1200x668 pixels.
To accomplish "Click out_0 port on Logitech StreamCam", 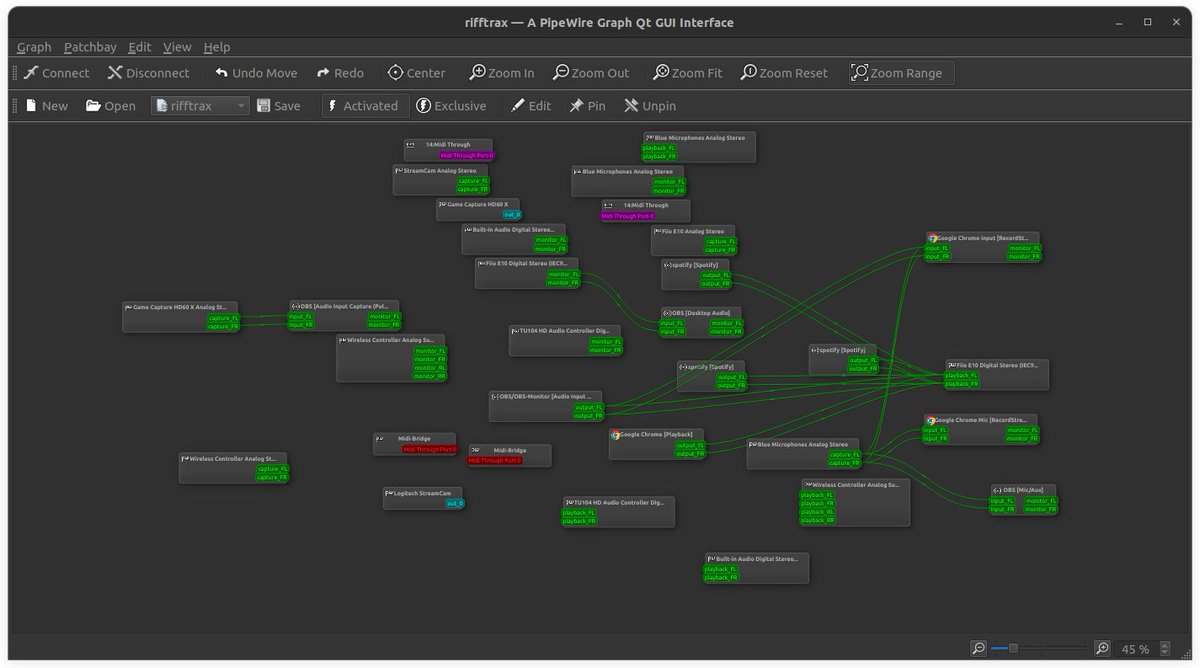I will coord(455,503).
